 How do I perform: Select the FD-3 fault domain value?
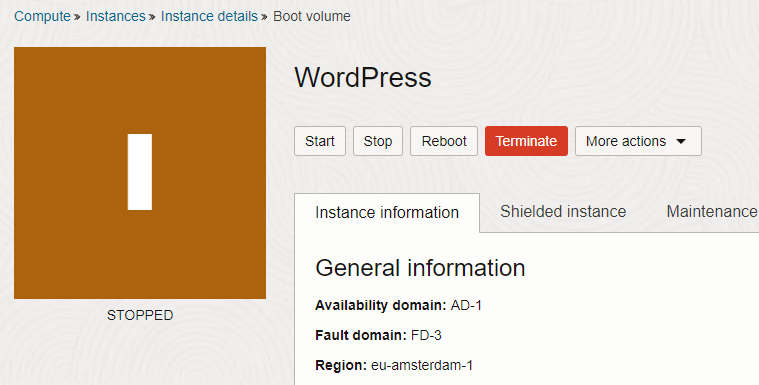tap(426, 335)
